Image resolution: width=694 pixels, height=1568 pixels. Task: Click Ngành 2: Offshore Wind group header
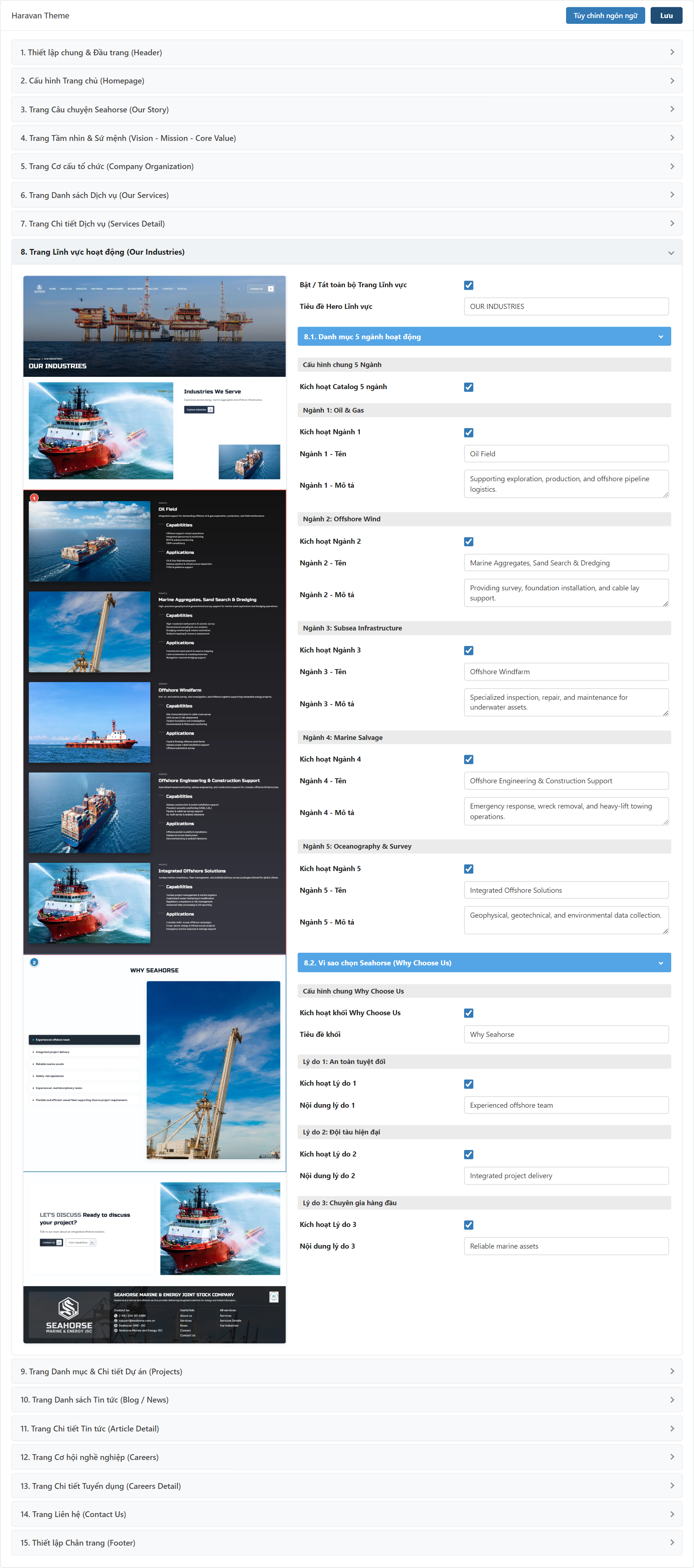[x=484, y=519]
